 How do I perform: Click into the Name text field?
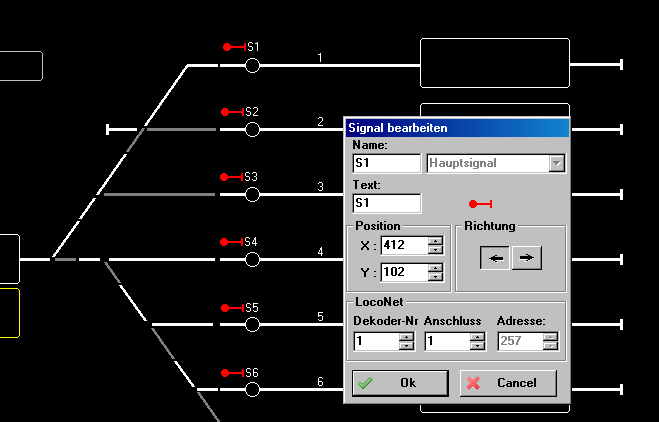(386, 163)
